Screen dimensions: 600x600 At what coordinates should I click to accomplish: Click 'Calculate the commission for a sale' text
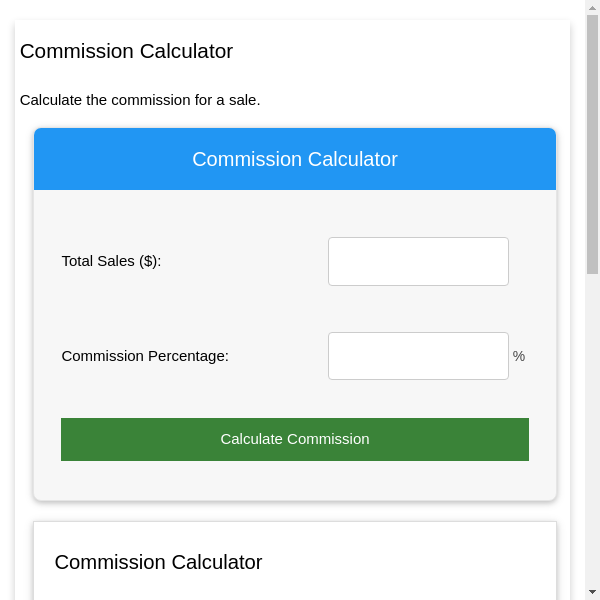click(140, 100)
